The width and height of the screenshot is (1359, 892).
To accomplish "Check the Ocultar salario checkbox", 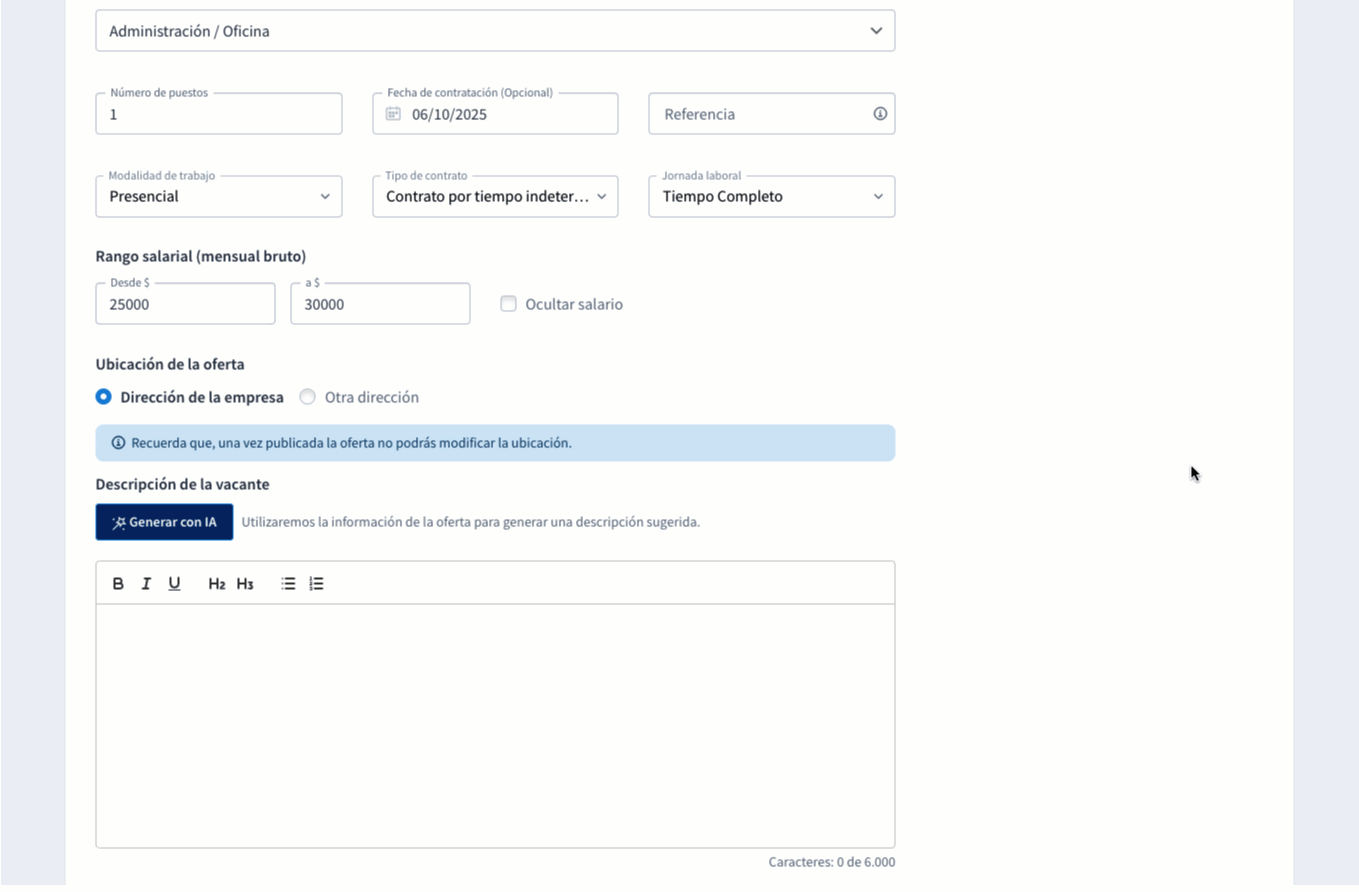I will coord(508,304).
